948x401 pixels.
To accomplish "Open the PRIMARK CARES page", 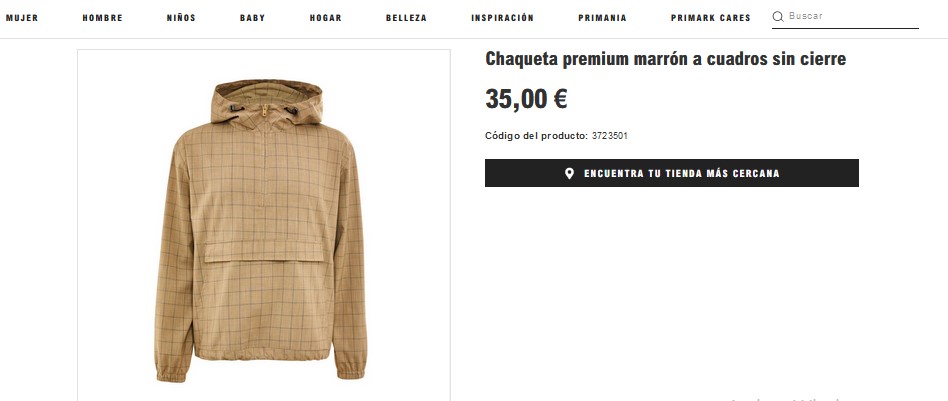I will tap(710, 18).
